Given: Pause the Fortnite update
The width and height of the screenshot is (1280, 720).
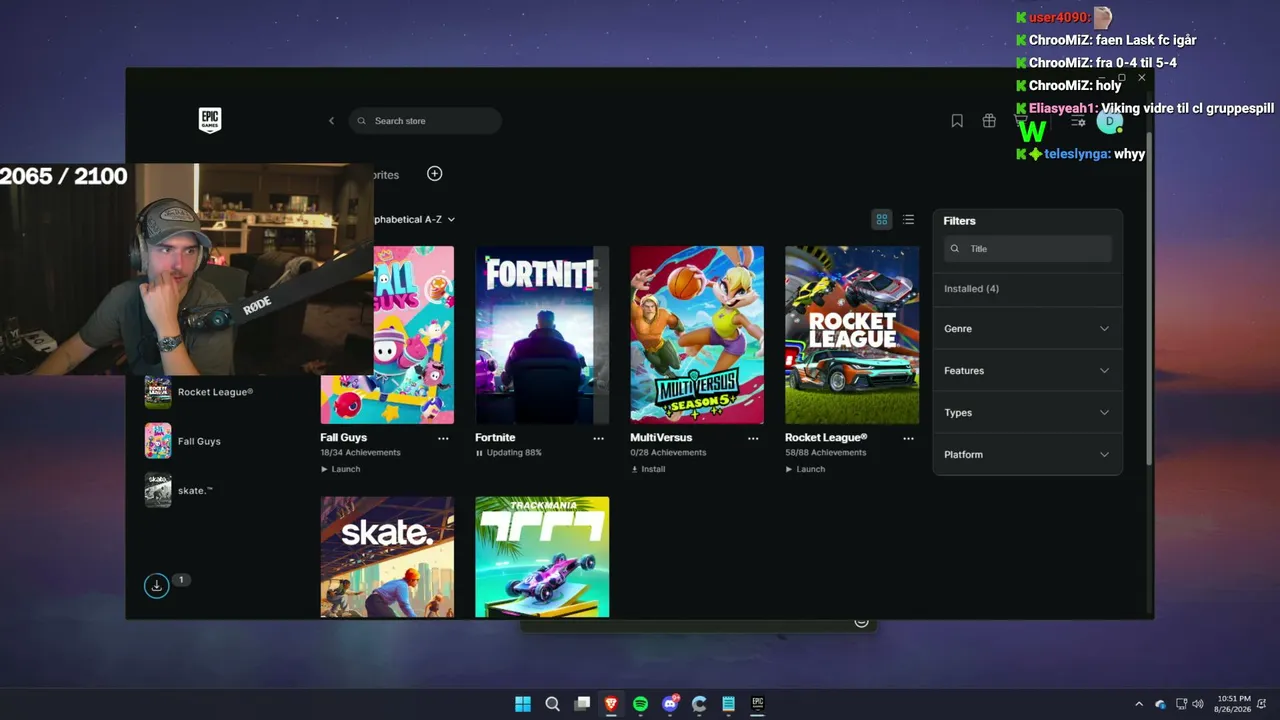Looking at the screenshot, I should point(479,453).
